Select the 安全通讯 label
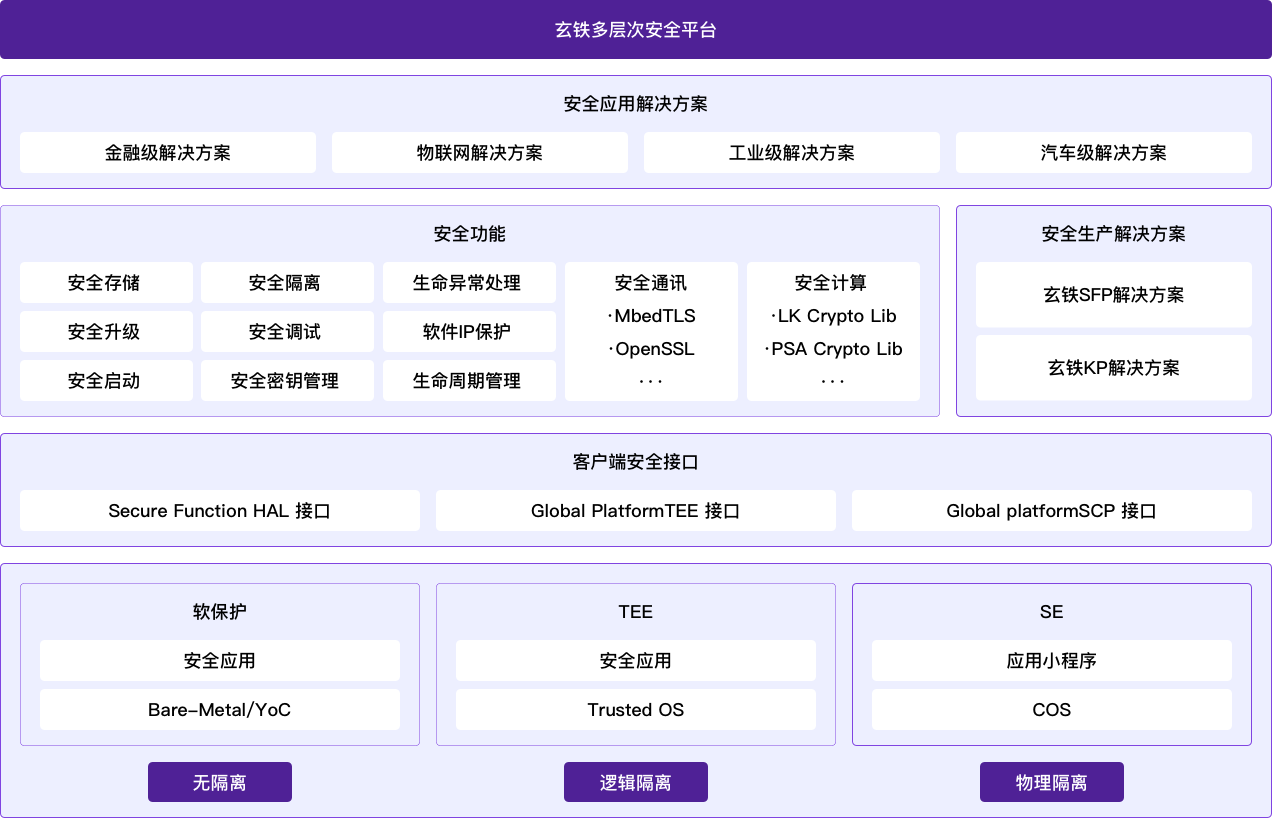1272x818 pixels. 651,283
